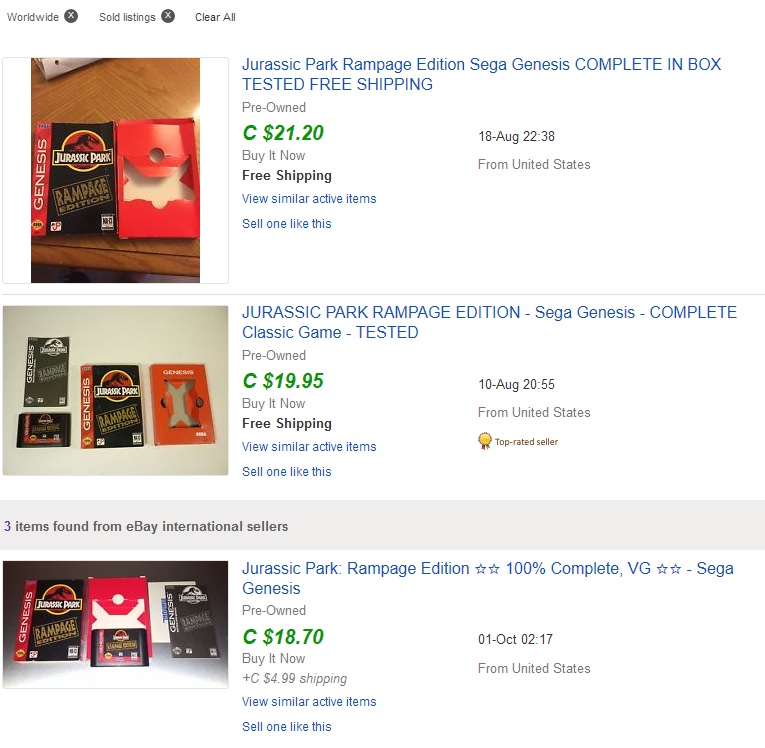
Task: View similar active items for C $21.20 listing
Action: click(x=309, y=199)
